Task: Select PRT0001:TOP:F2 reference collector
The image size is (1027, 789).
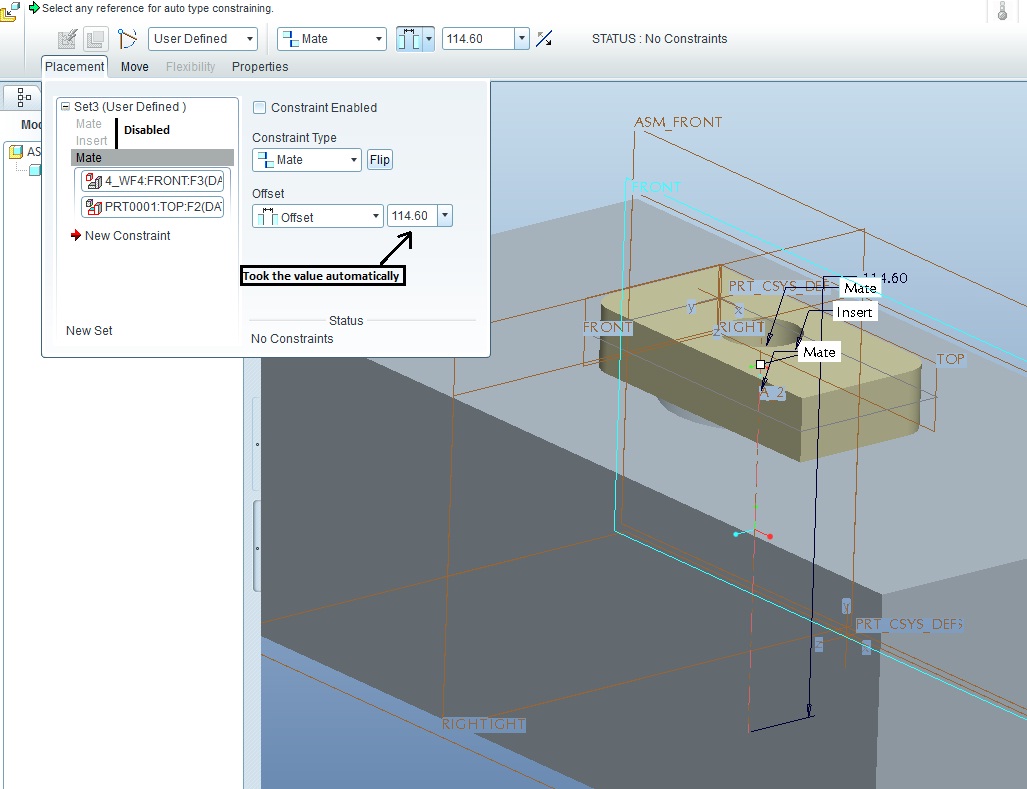Action: point(153,207)
